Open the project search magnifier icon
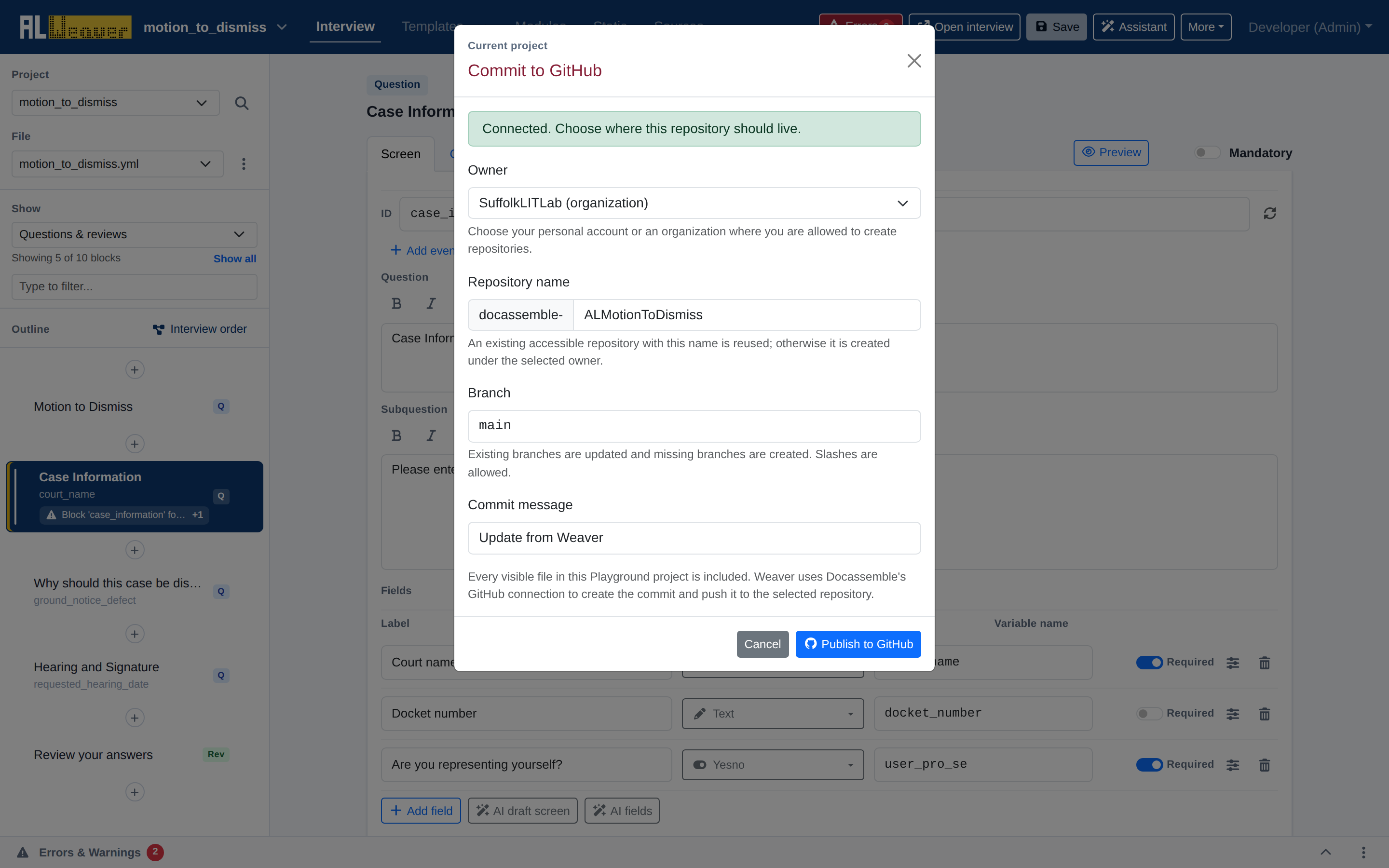This screenshot has width=1389, height=868. point(242,103)
